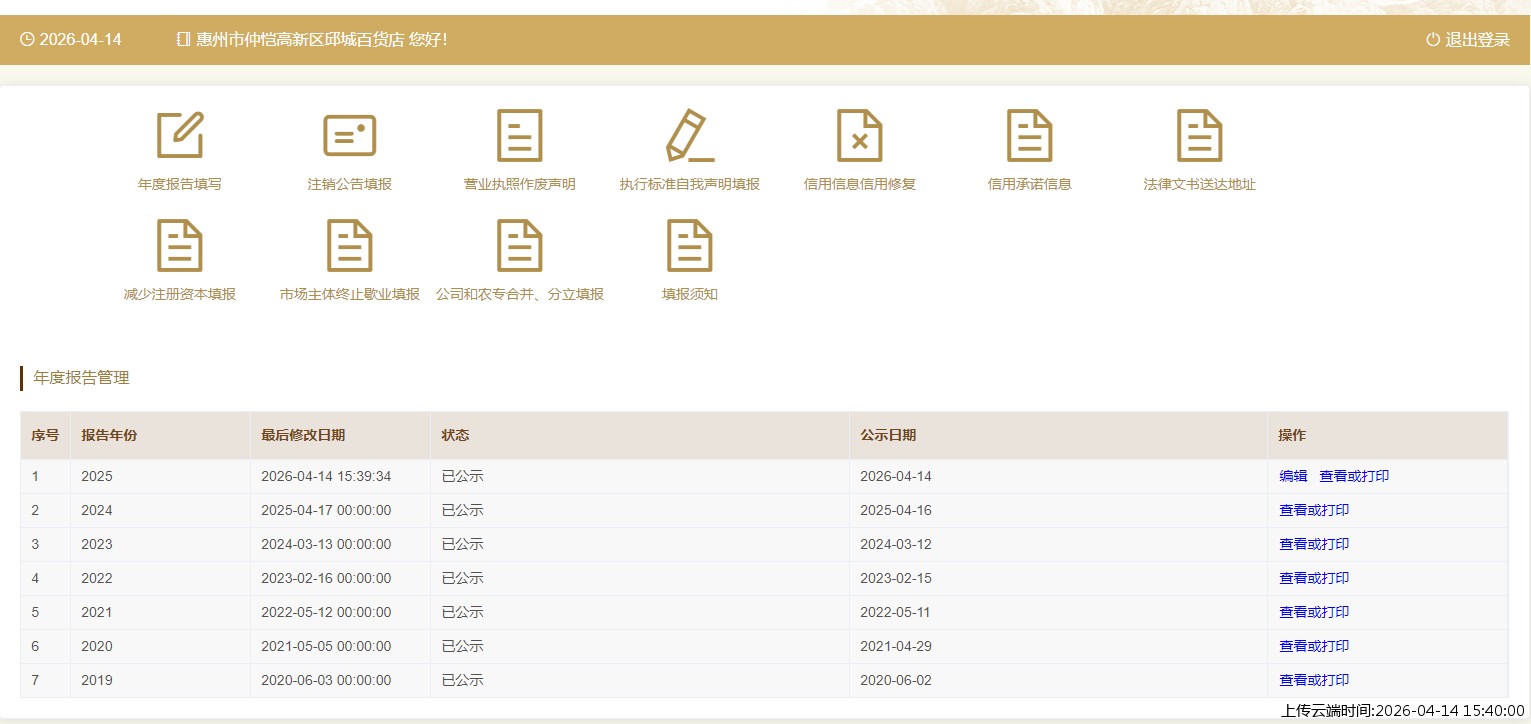
Task: Open 信用信息信用修复 icon
Action: (860, 135)
